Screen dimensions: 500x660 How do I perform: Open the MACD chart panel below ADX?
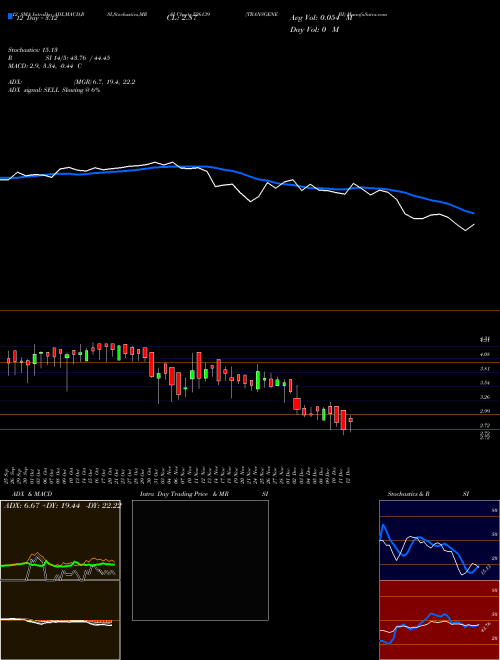pyautogui.click(x=60, y=620)
